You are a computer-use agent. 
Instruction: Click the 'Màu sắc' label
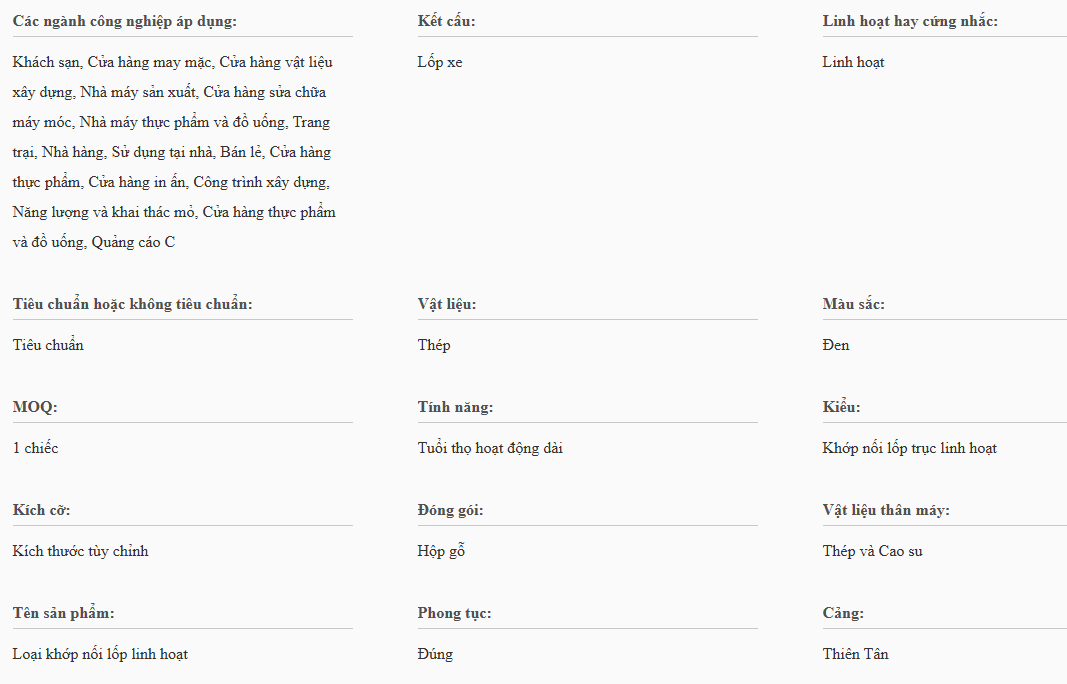[853, 304]
